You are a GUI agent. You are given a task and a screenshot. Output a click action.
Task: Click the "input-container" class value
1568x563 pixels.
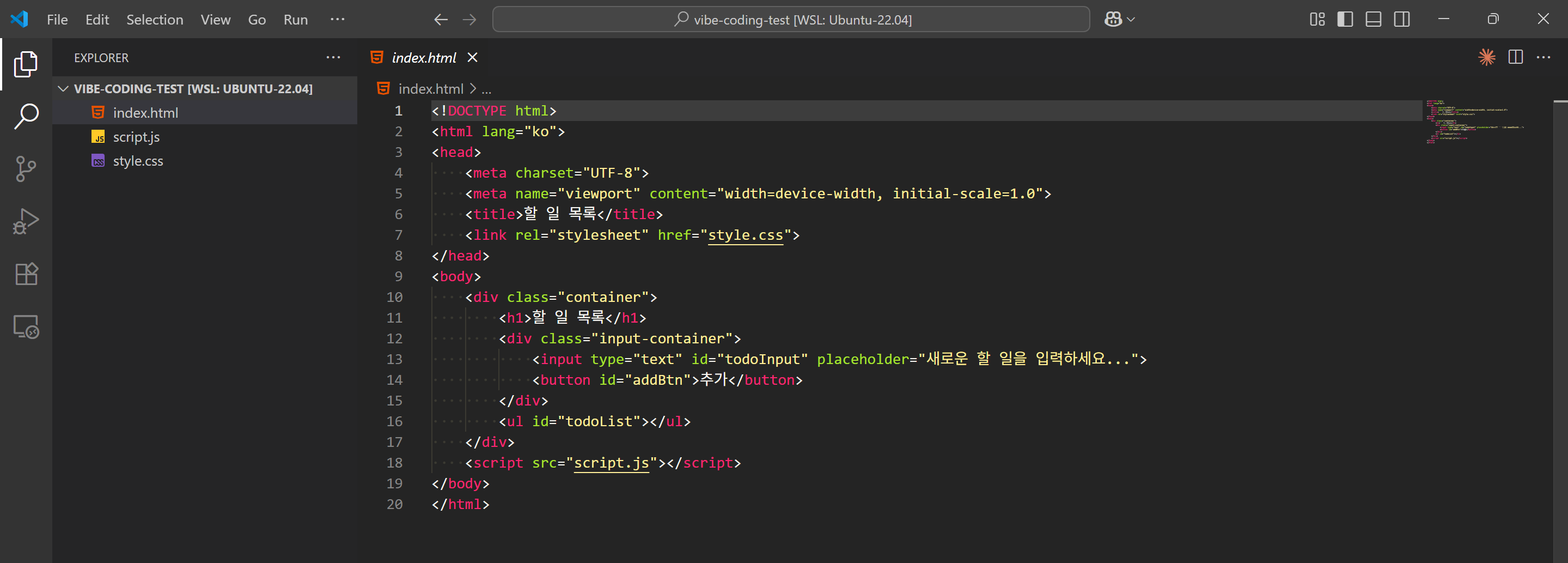point(661,339)
